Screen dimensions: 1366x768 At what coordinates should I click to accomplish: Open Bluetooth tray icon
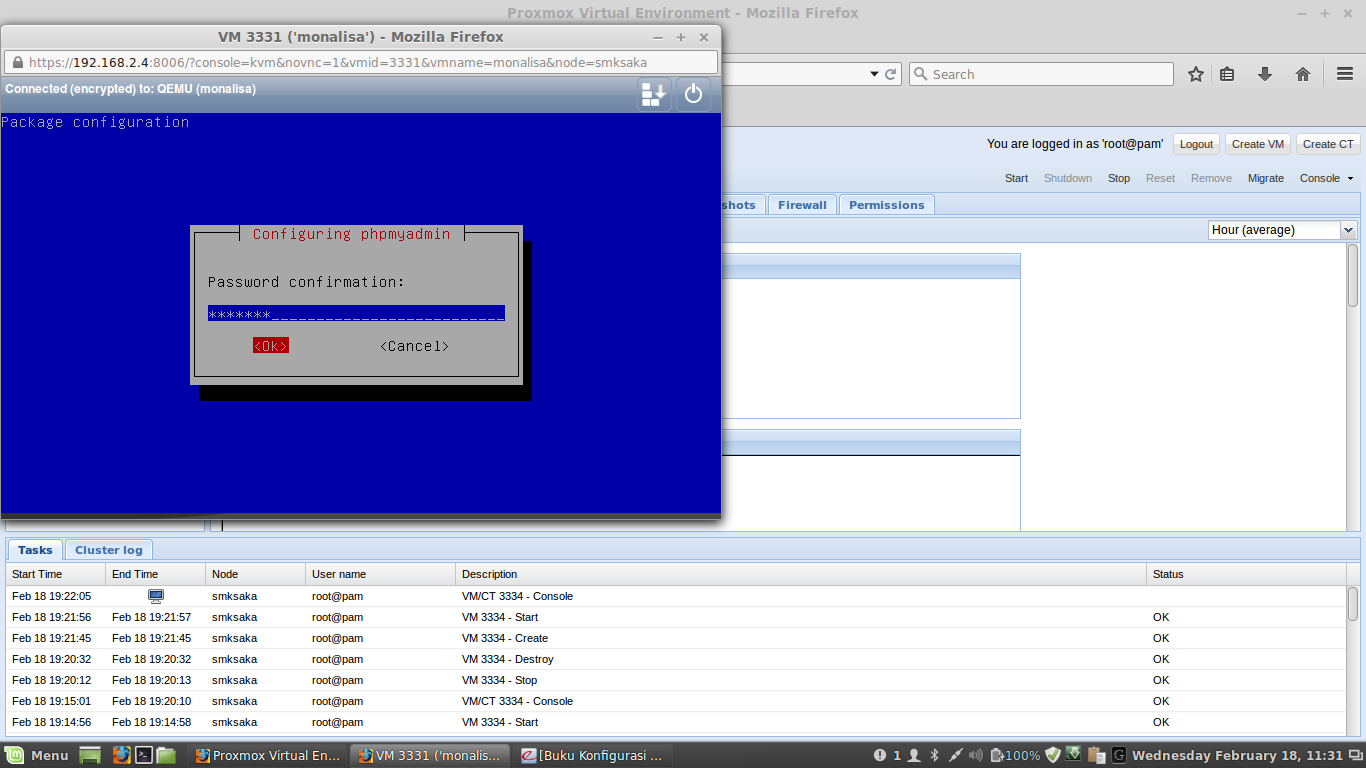pyautogui.click(x=935, y=755)
